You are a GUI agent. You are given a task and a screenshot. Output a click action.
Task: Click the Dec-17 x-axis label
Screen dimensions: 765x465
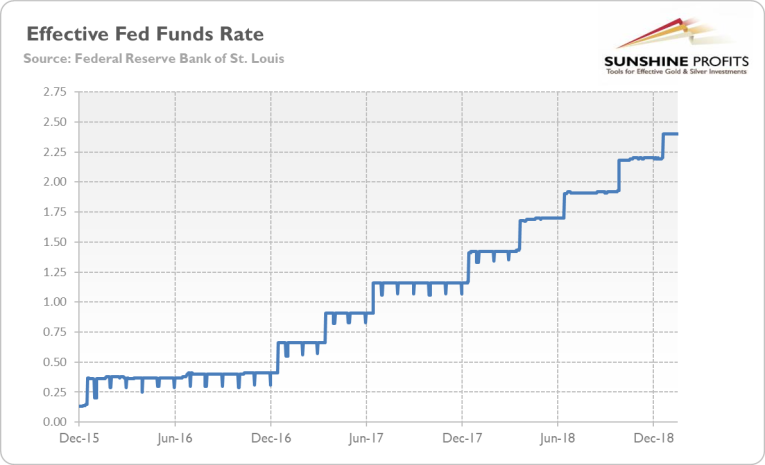pyautogui.click(x=462, y=437)
